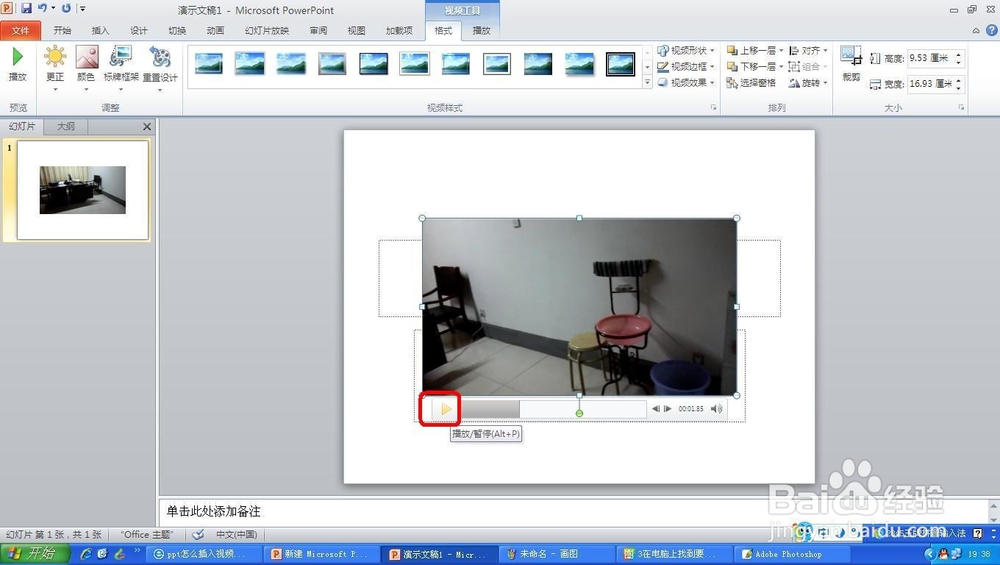Screen dimensions: 1000x565
Task: Select the first video style thumbnail
Action: click(209, 64)
